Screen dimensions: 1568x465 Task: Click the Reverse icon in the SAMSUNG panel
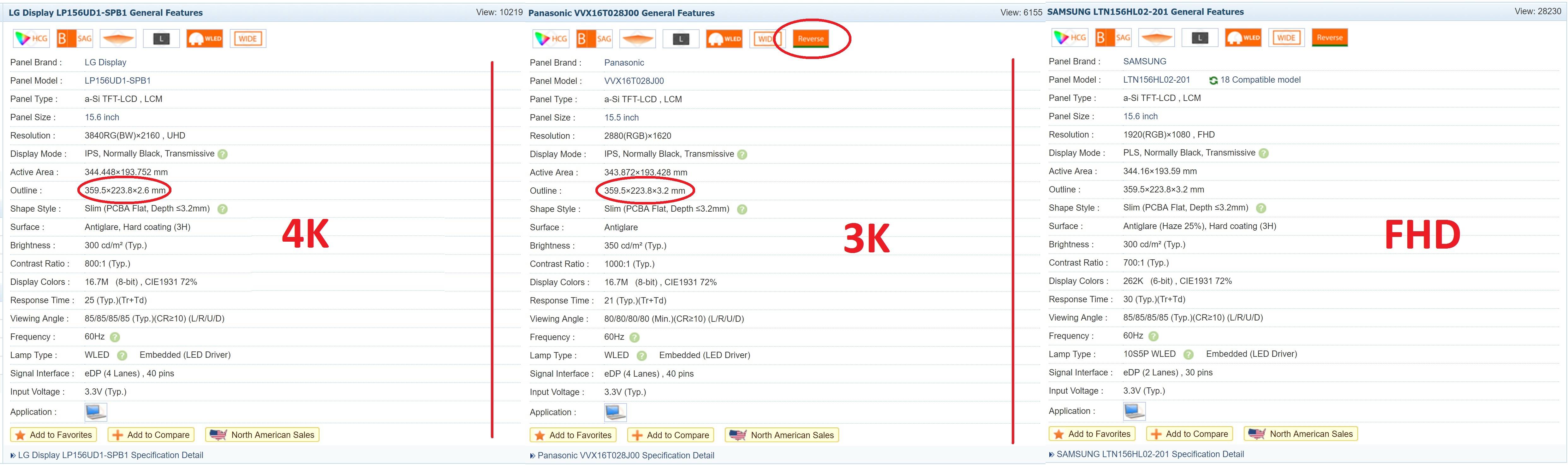1330,38
